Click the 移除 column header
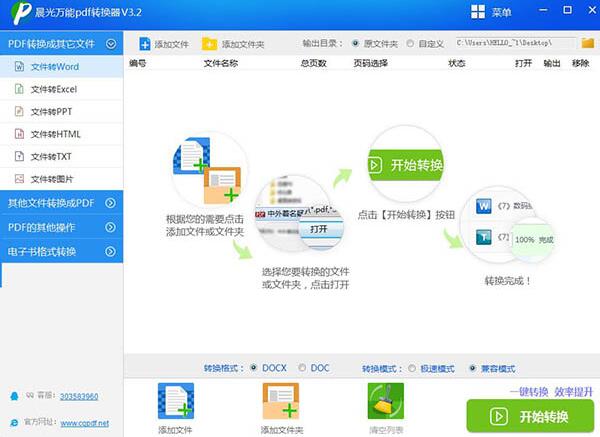The height and width of the screenshot is (437, 600). [580, 63]
